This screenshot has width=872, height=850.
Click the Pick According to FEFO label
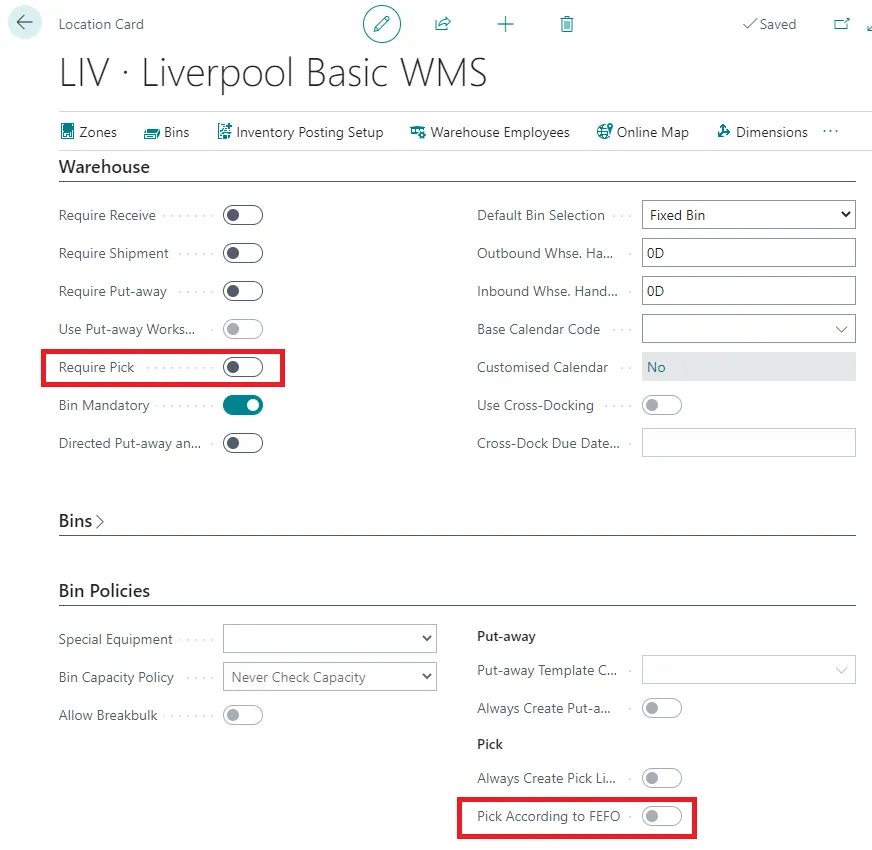click(x=548, y=816)
